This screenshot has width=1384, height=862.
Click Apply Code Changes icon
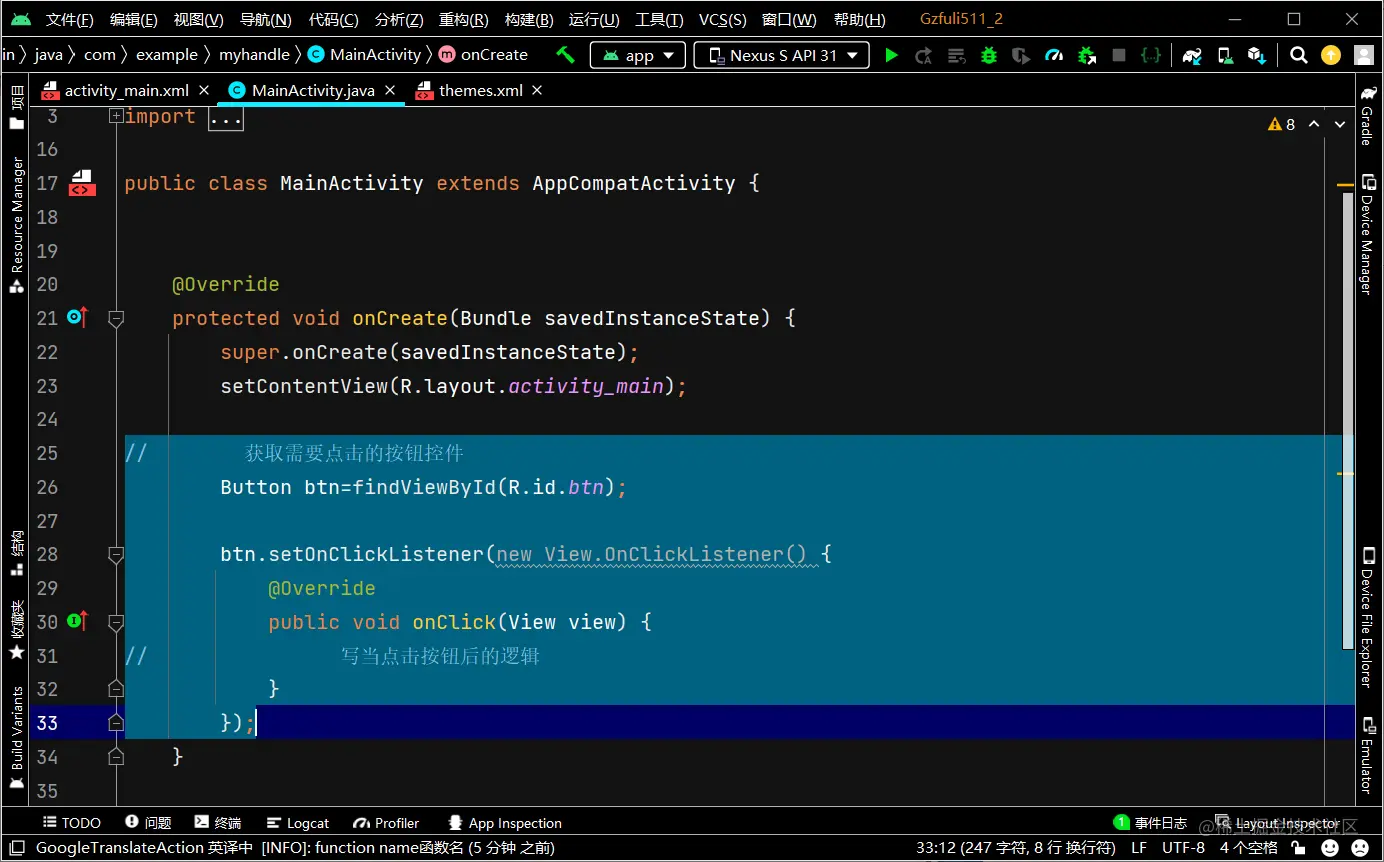point(957,55)
